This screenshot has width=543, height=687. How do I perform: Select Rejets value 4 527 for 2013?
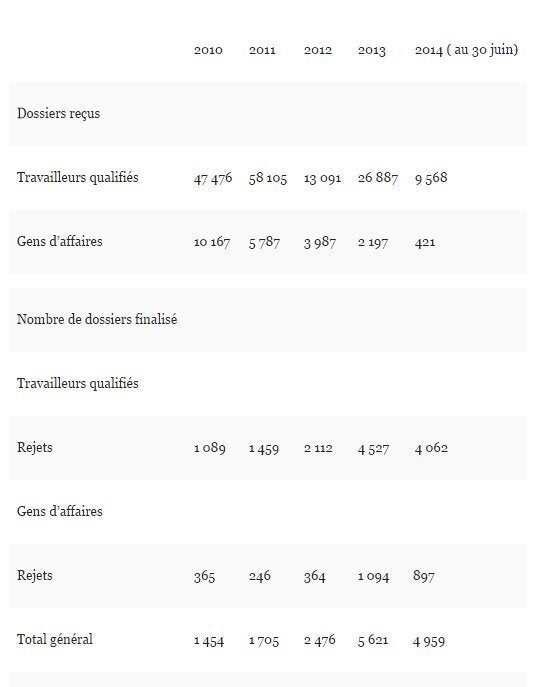373,449
